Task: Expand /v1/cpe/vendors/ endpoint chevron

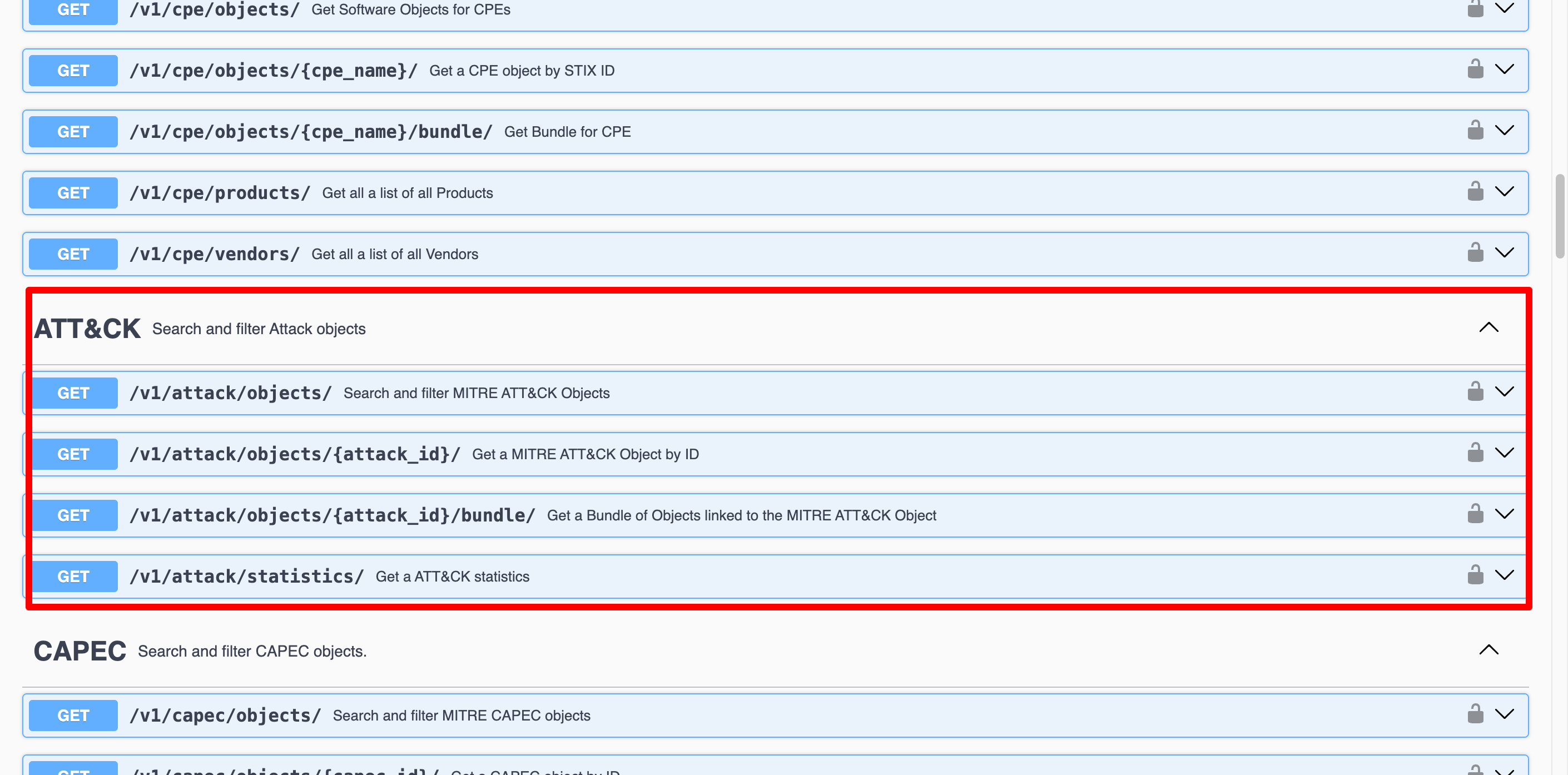Action: point(1504,252)
